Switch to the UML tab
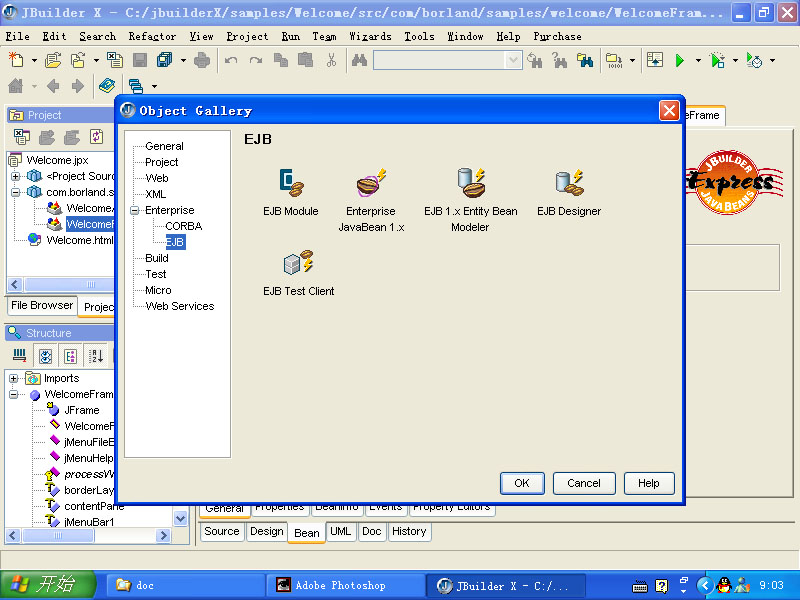Viewport: 800px width, 600px height. coord(340,532)
